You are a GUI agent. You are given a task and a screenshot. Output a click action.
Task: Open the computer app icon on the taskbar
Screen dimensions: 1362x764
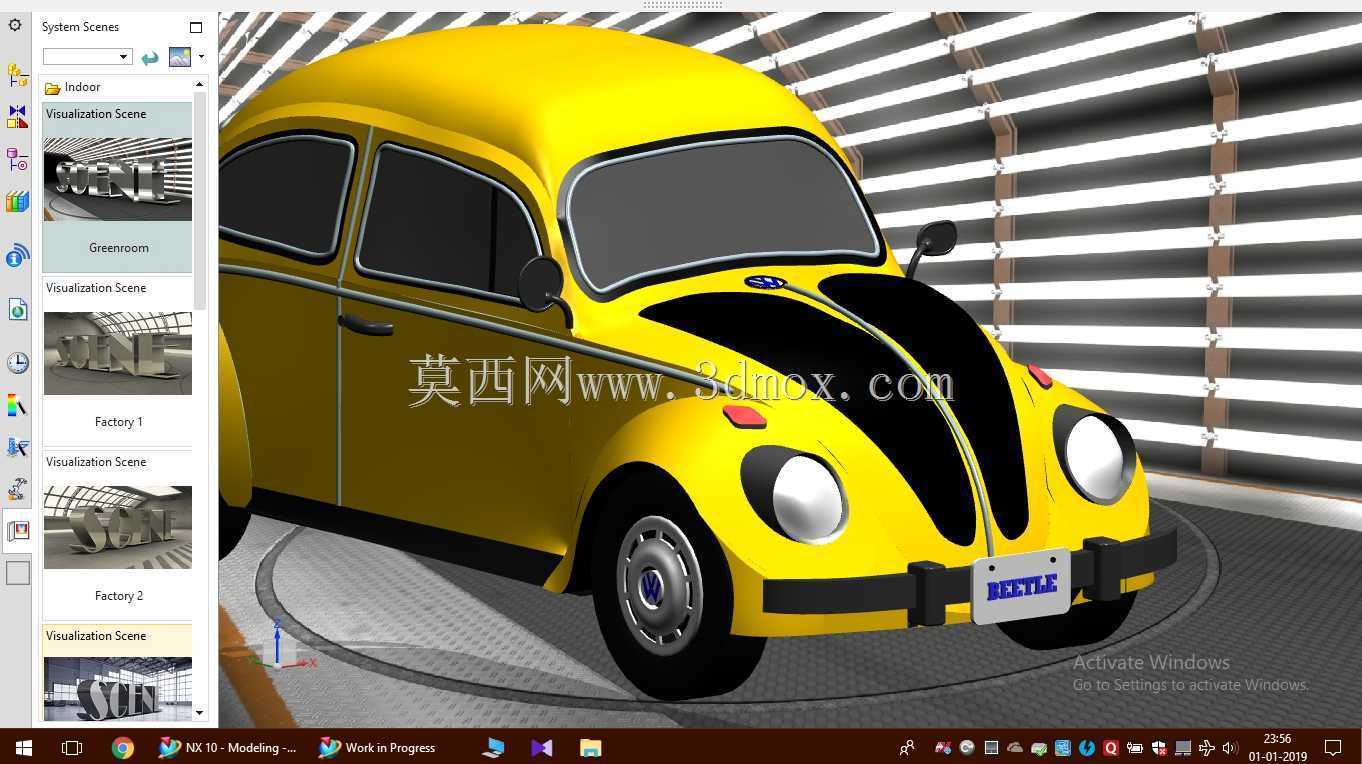click(x=493, y=747)
